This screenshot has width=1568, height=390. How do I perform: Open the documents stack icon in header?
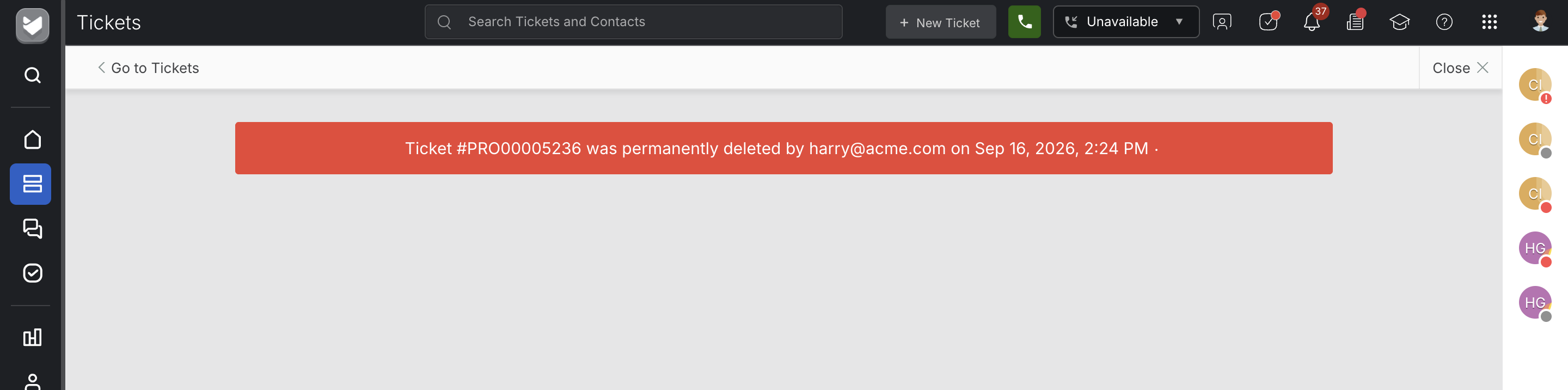pyautogui.click(x=1356, y=22)
